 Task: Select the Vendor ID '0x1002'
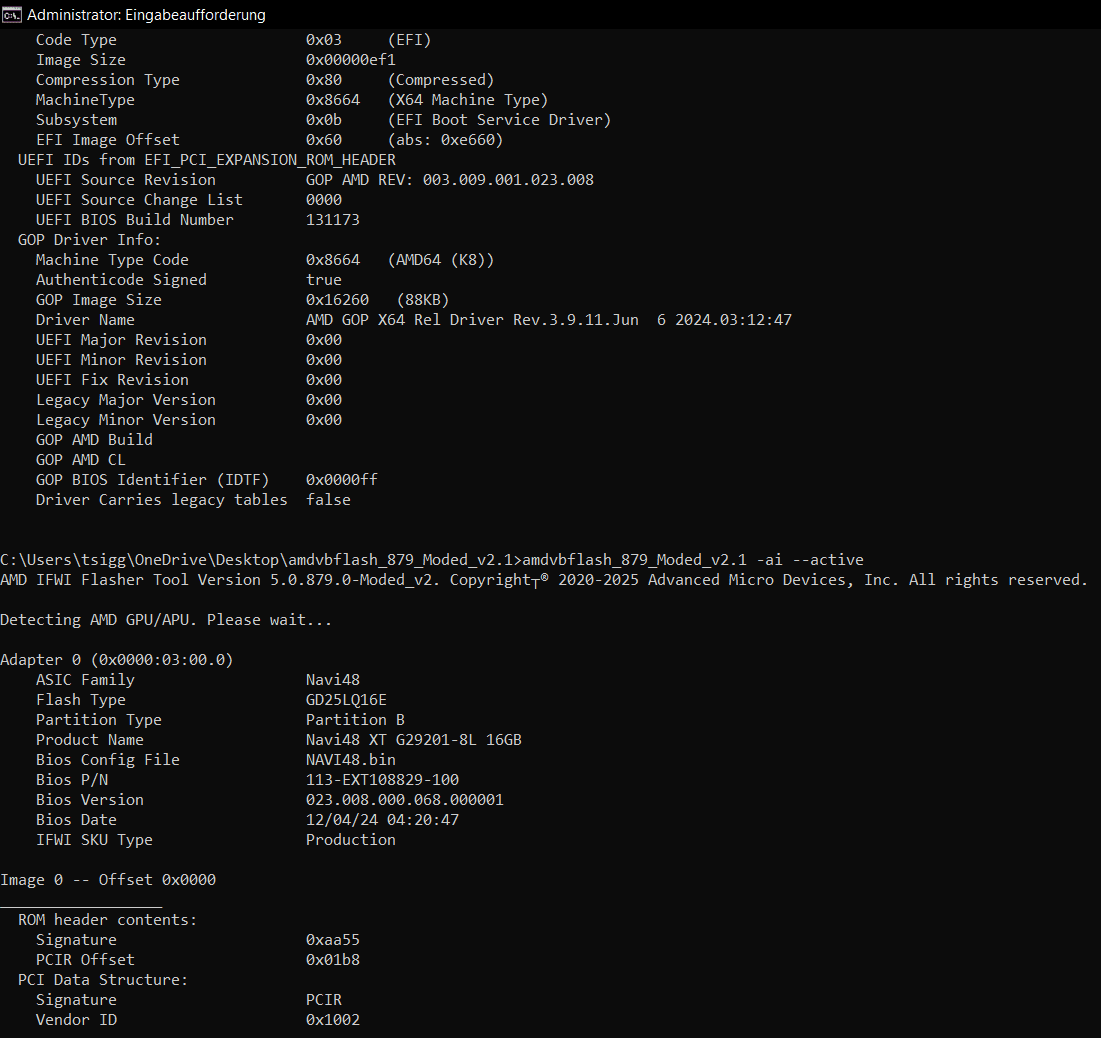(x=330, y=1019)
